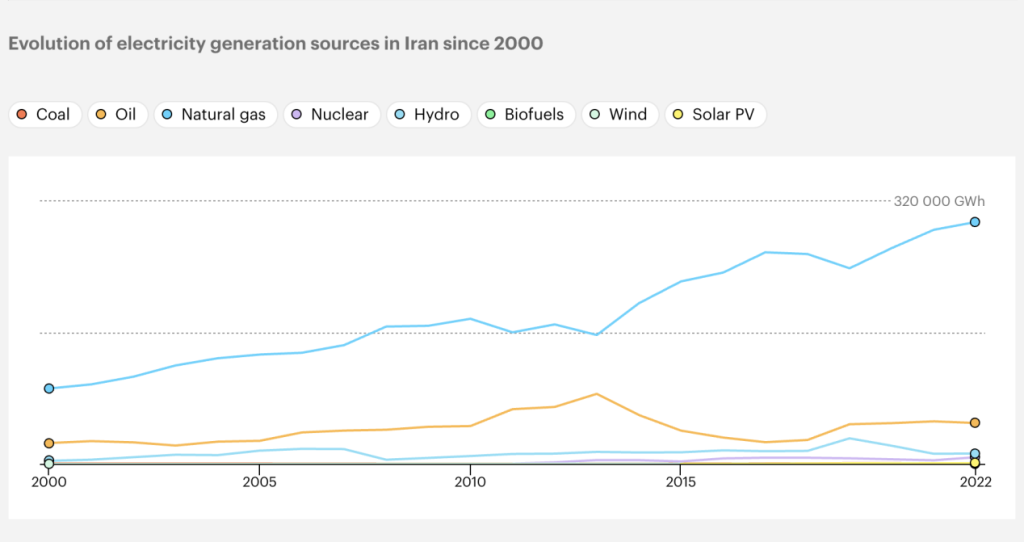
Task: Click the Oil line peak near 2013
Action: pos(596,394)
